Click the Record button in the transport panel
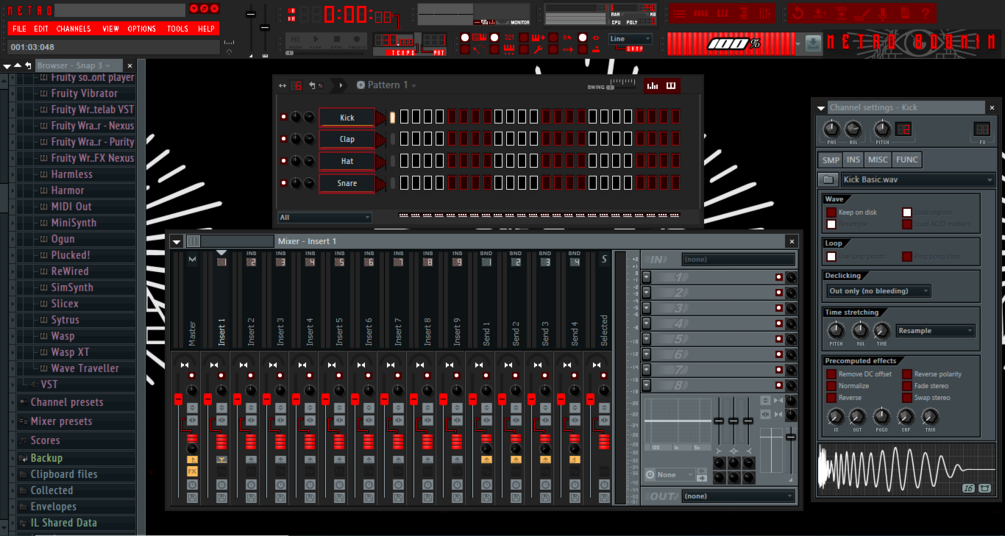 click(356, 38)
